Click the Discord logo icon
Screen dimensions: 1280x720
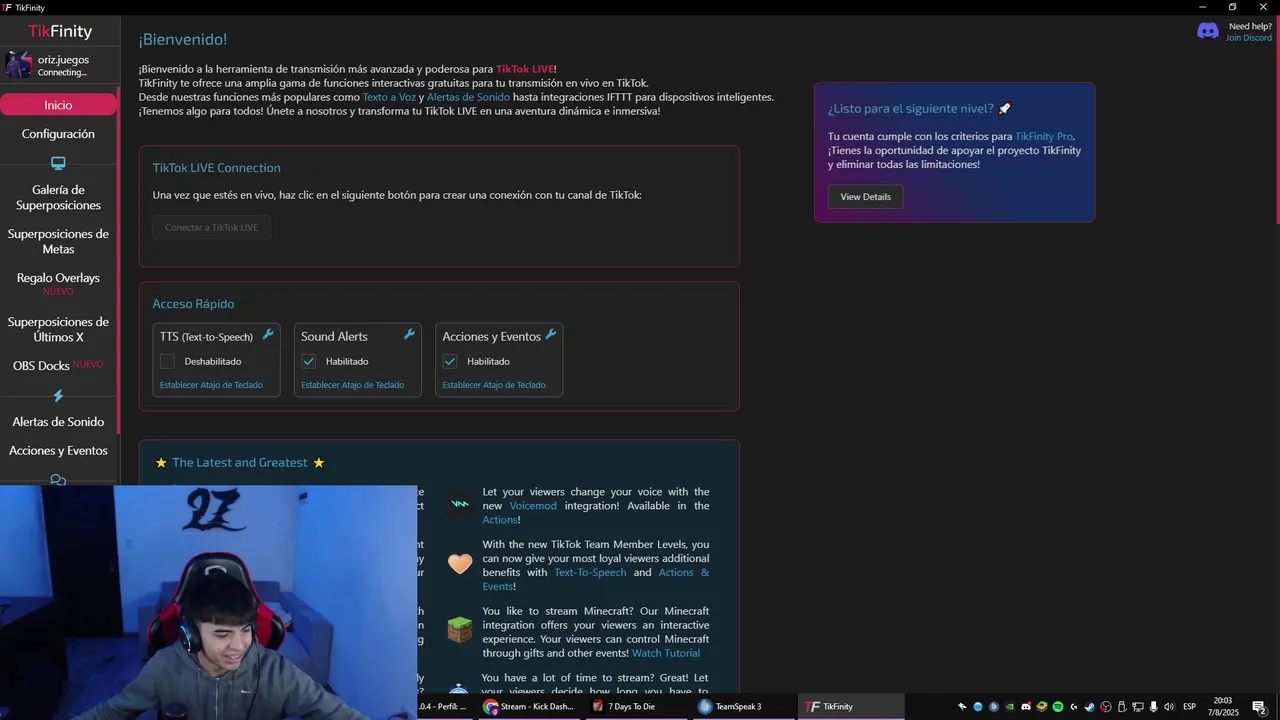[x=1208, y=31]
